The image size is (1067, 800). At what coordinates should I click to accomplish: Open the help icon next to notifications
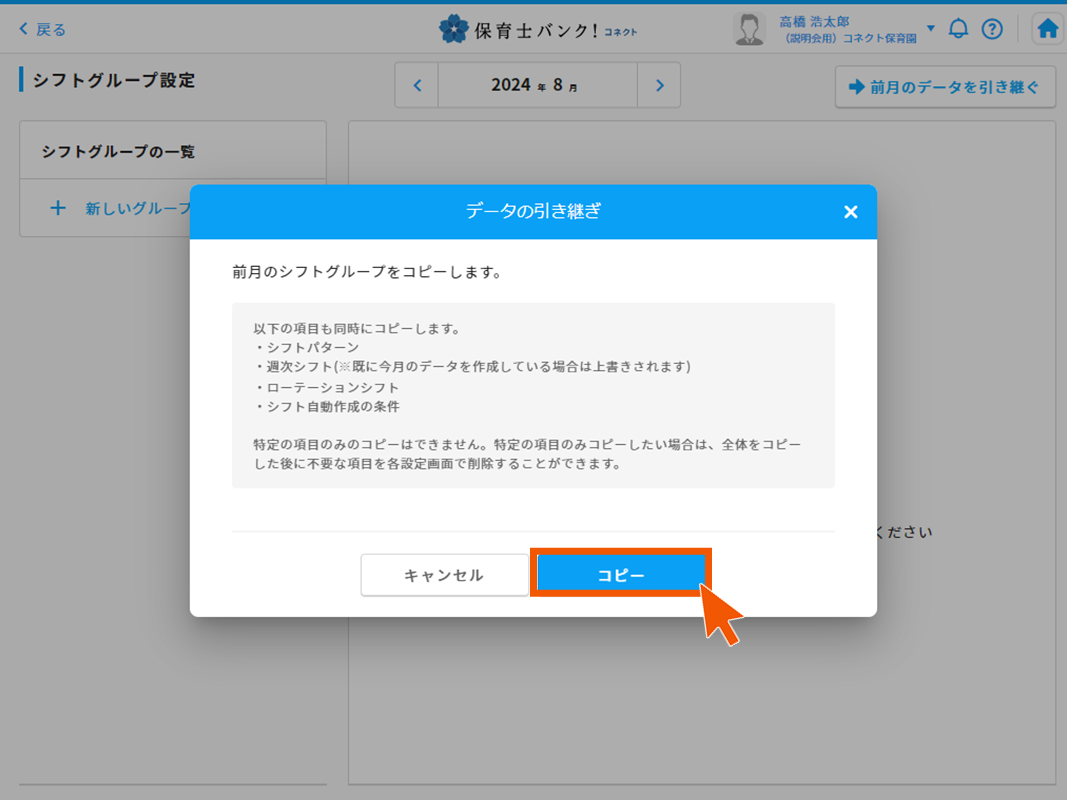(x=992, y=29)
